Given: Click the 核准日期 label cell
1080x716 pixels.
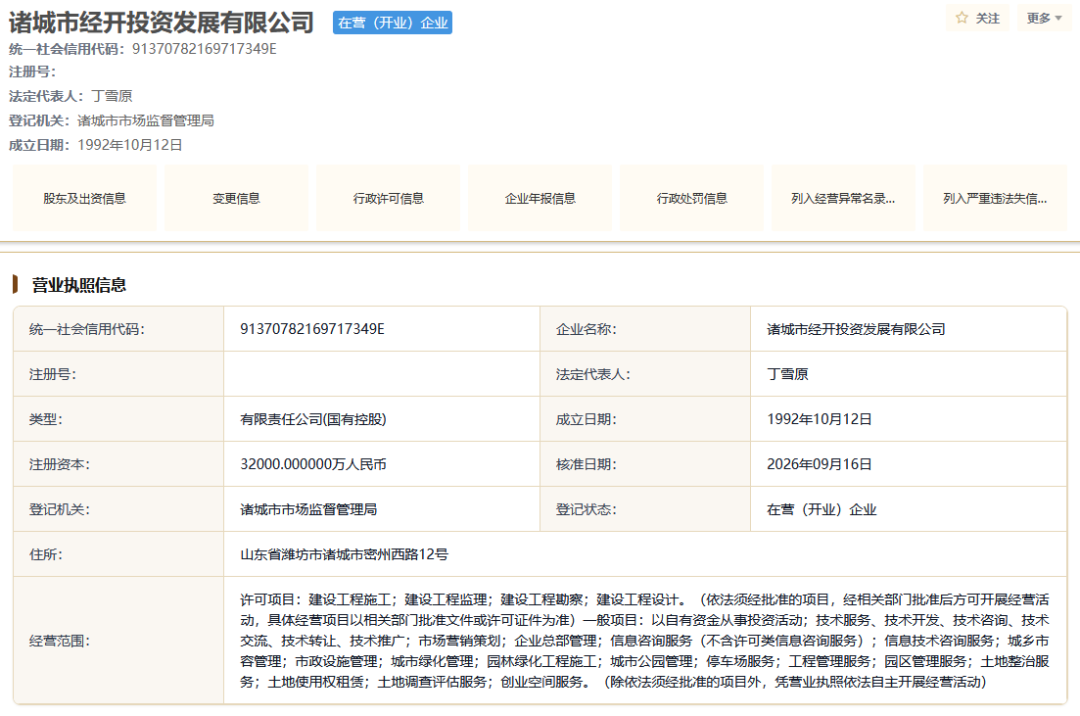Looking at the screenshot, I should point(645,465).
